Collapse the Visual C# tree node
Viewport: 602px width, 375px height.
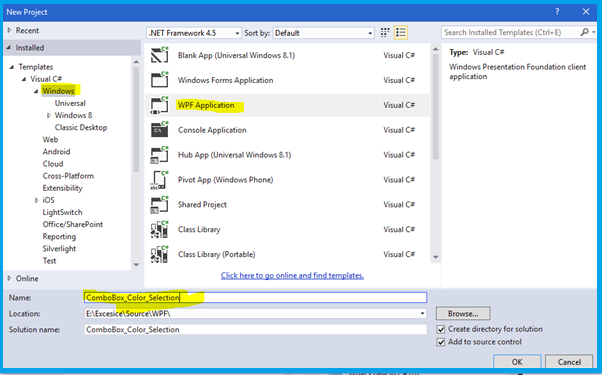pyautogui.click(x=24, y=79)
